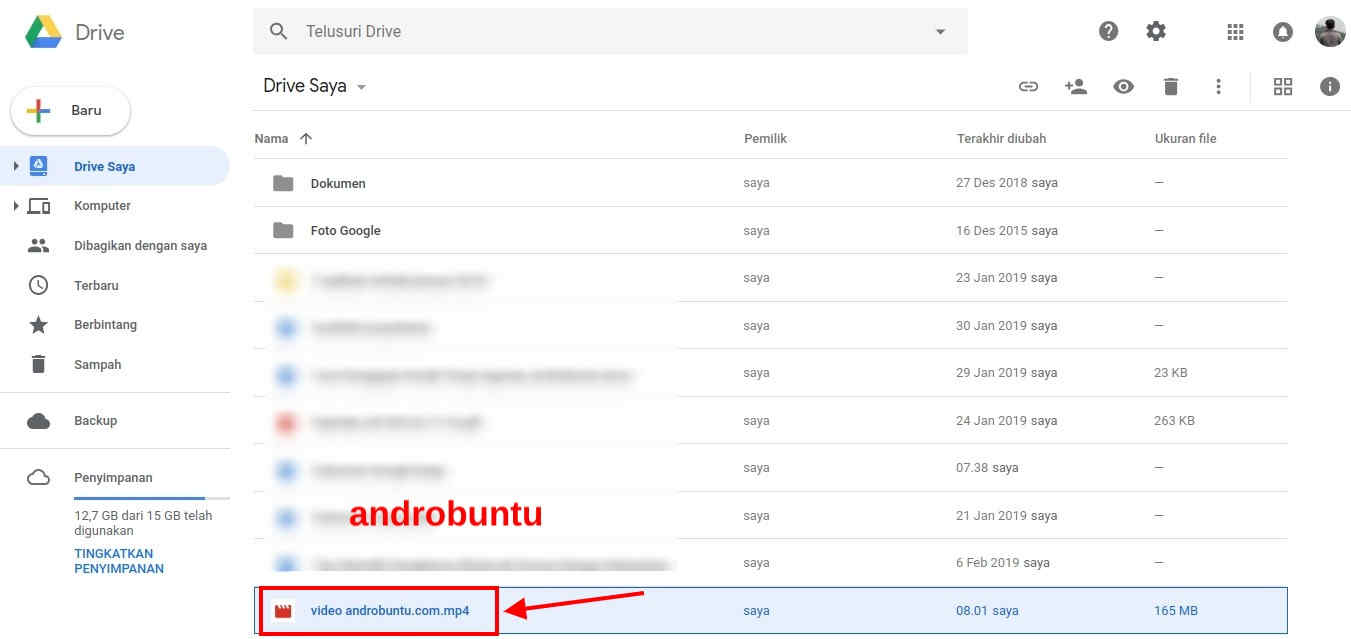Click the Help question mark icon

1108,31
